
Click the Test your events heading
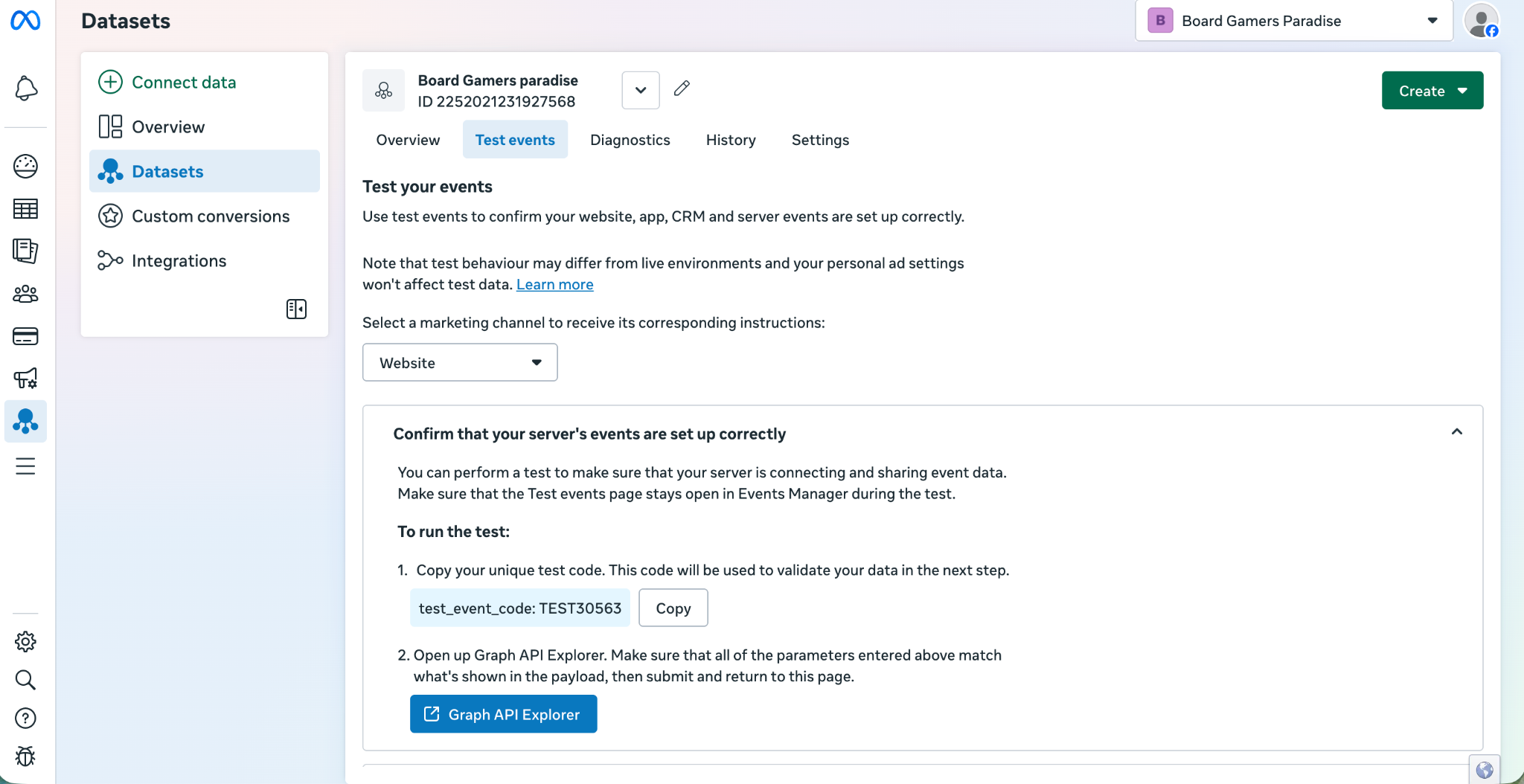[x=427, y=187]
